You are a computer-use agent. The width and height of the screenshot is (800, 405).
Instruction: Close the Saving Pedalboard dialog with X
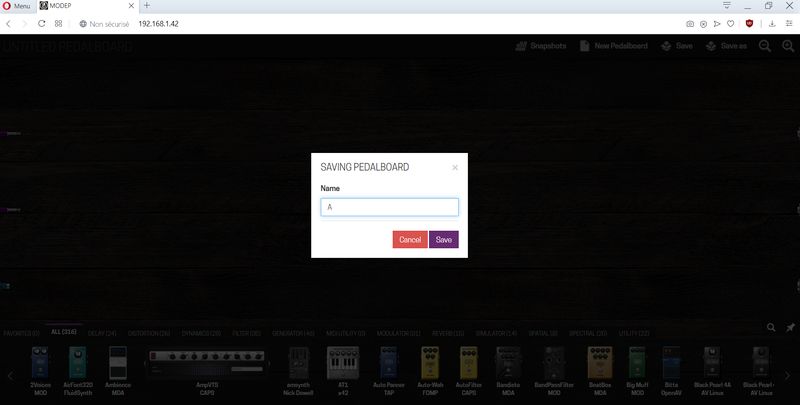coord(455,167)
